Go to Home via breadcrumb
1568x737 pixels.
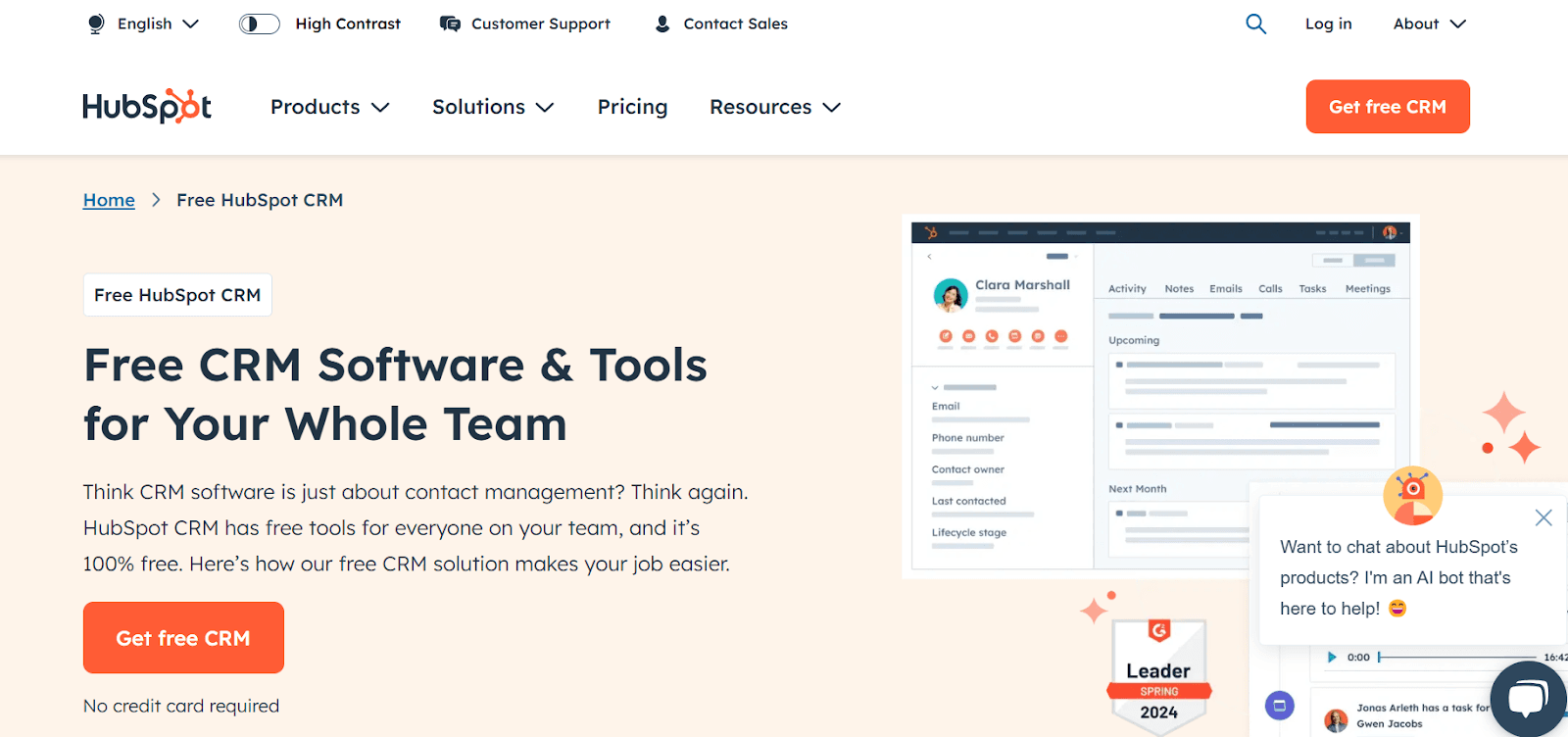[109, 200]
